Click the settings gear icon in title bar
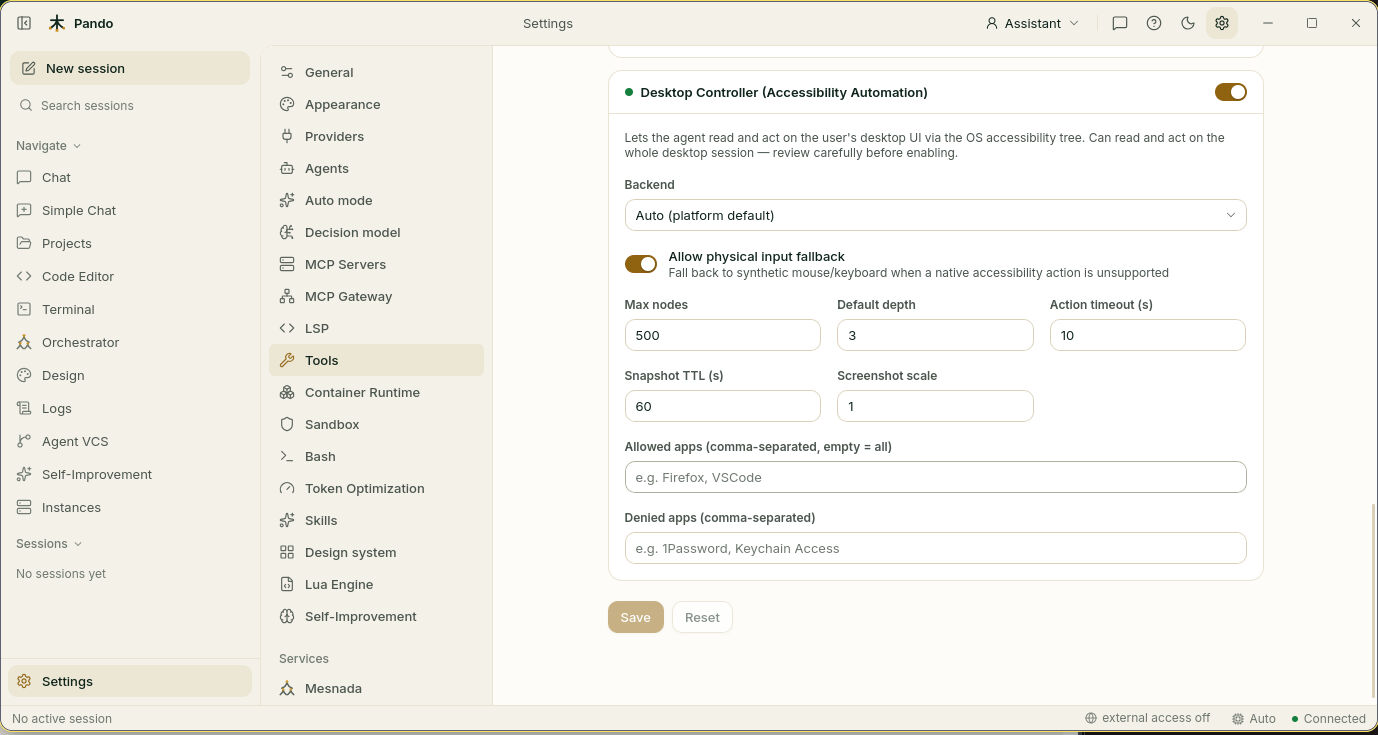Viewport: 1378px width, 735px height. (1222, 23)
